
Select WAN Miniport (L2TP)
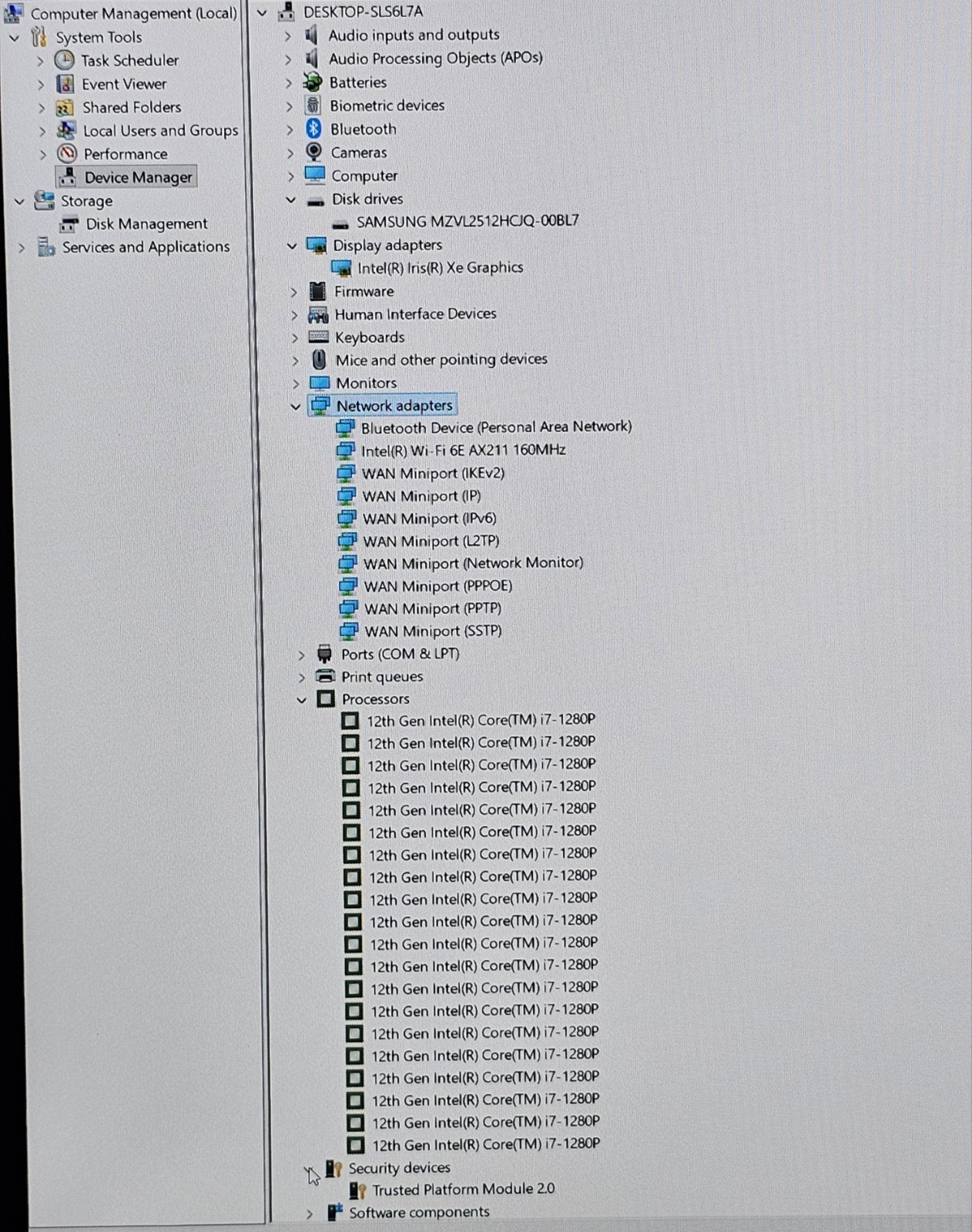coord(431,541)
